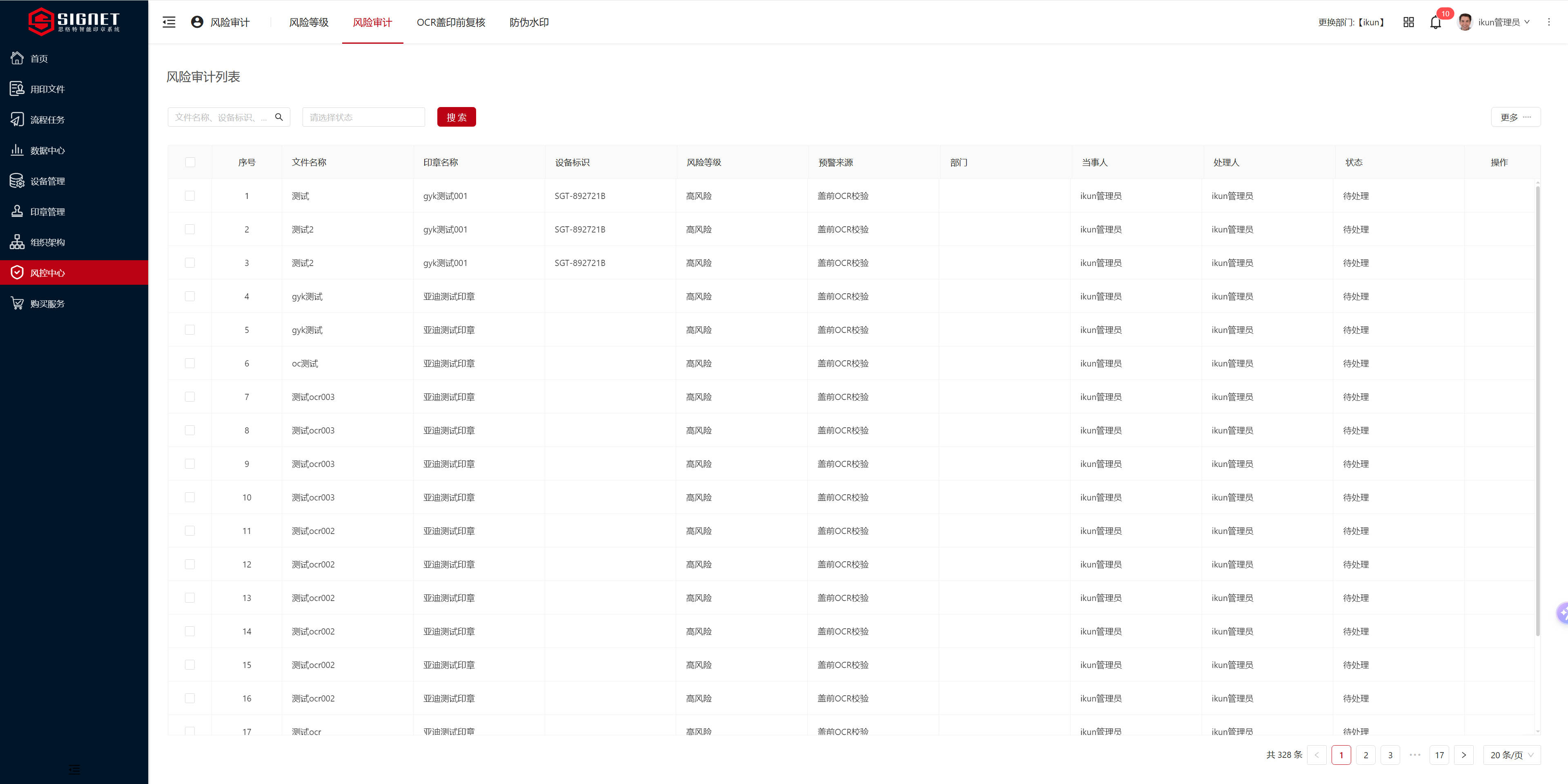Click file name 测试ocr003 in row 7
The width and height of the screenshot is (1568, 784).
click(x=313, y=397)
